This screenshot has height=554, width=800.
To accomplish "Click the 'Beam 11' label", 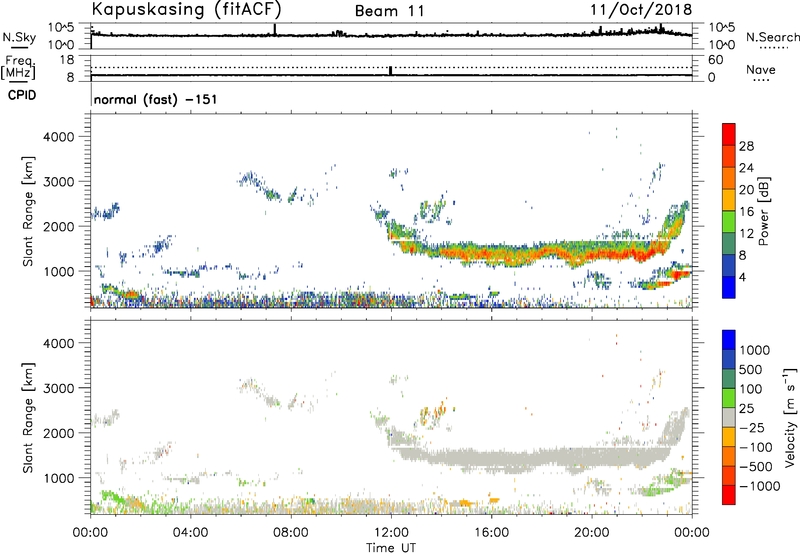I will (x=390, y=11).
